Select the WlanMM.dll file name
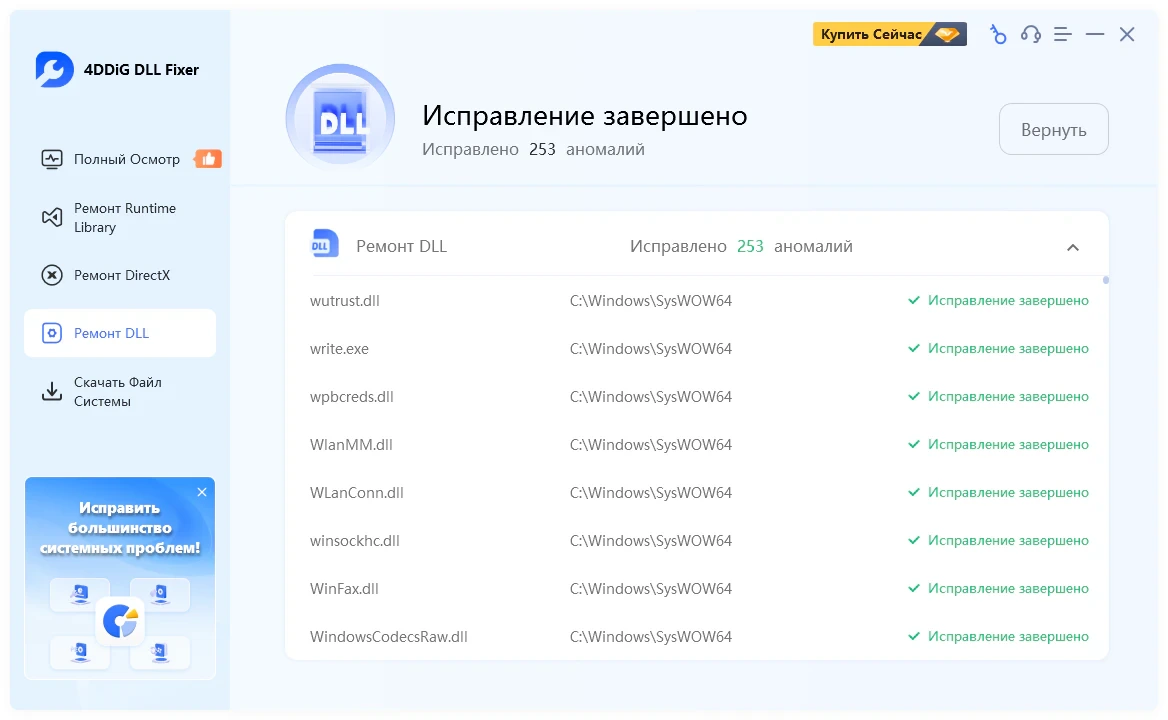The height and width of the screenshot is (720, 1168). (x=351, y=445)
